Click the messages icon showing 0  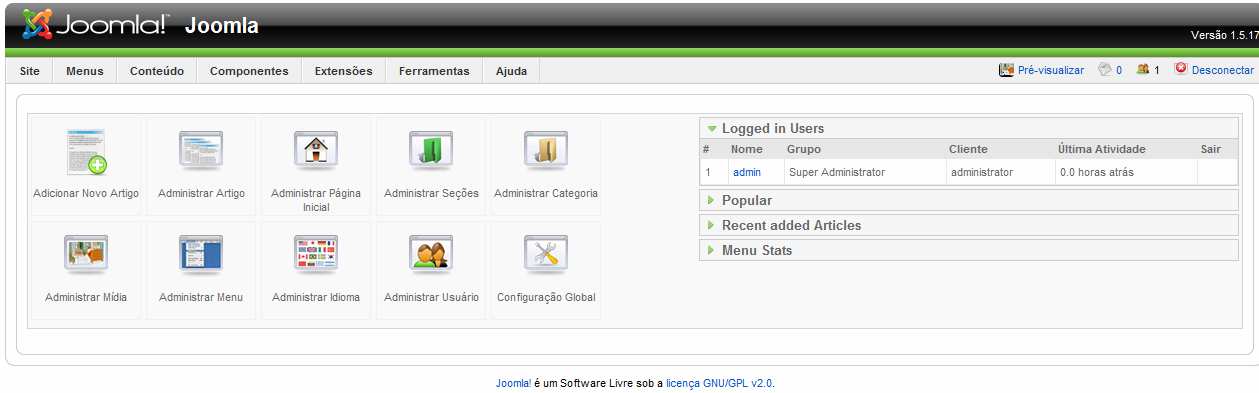tap(1104, 70)
